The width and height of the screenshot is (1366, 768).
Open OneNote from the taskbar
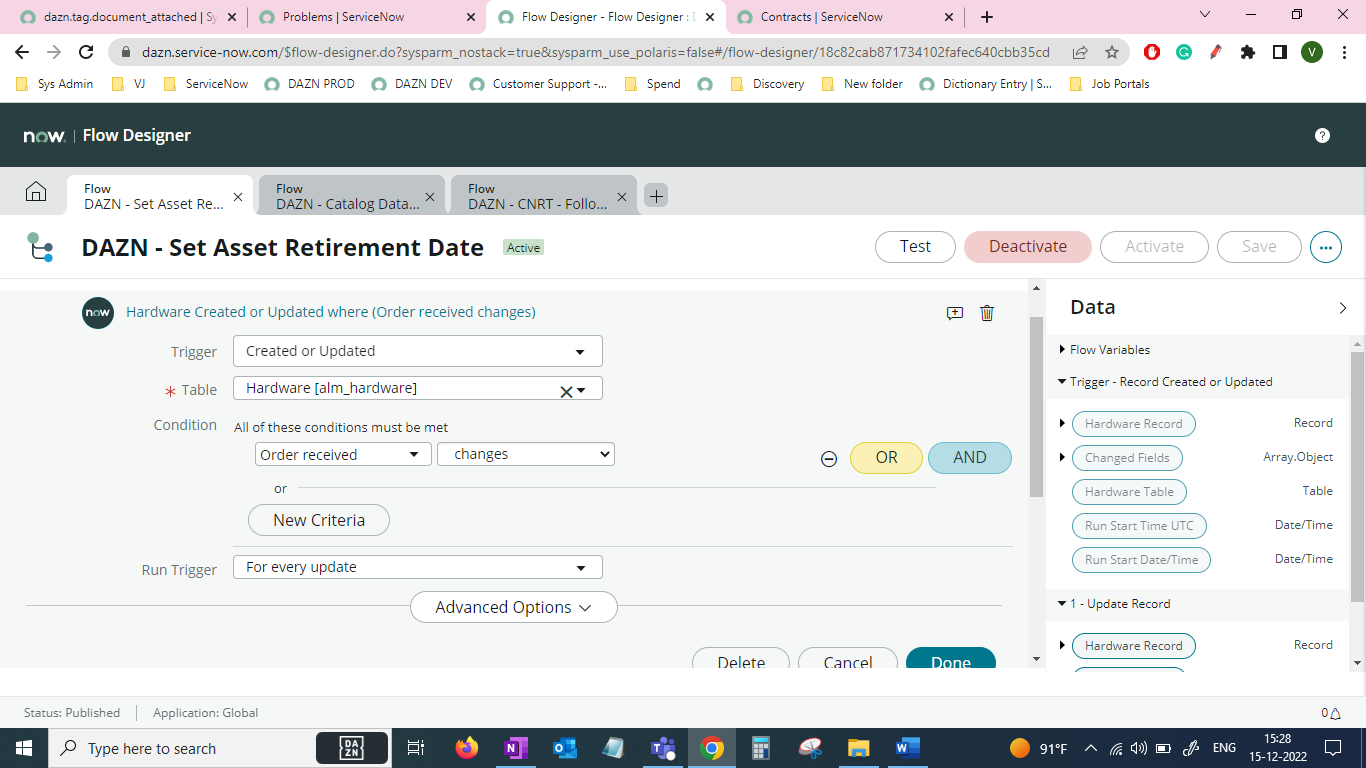point(516,748)
